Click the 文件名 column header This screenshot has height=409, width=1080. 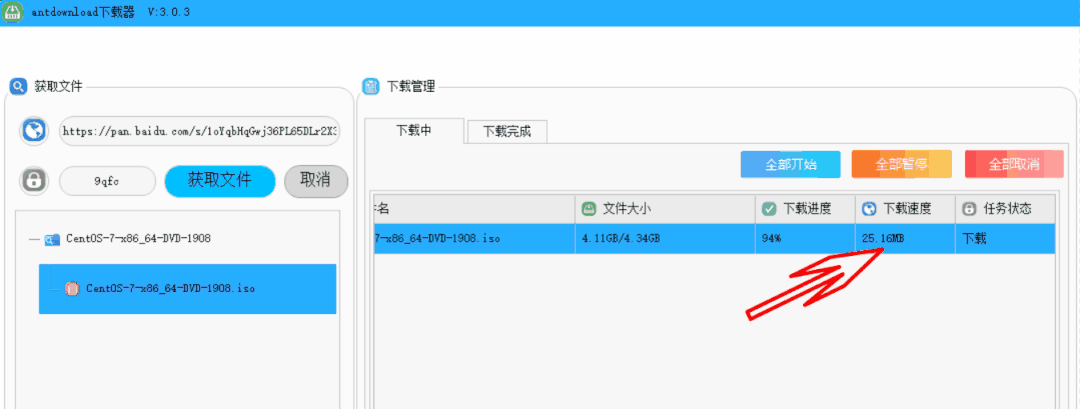(x=474, y=209)
